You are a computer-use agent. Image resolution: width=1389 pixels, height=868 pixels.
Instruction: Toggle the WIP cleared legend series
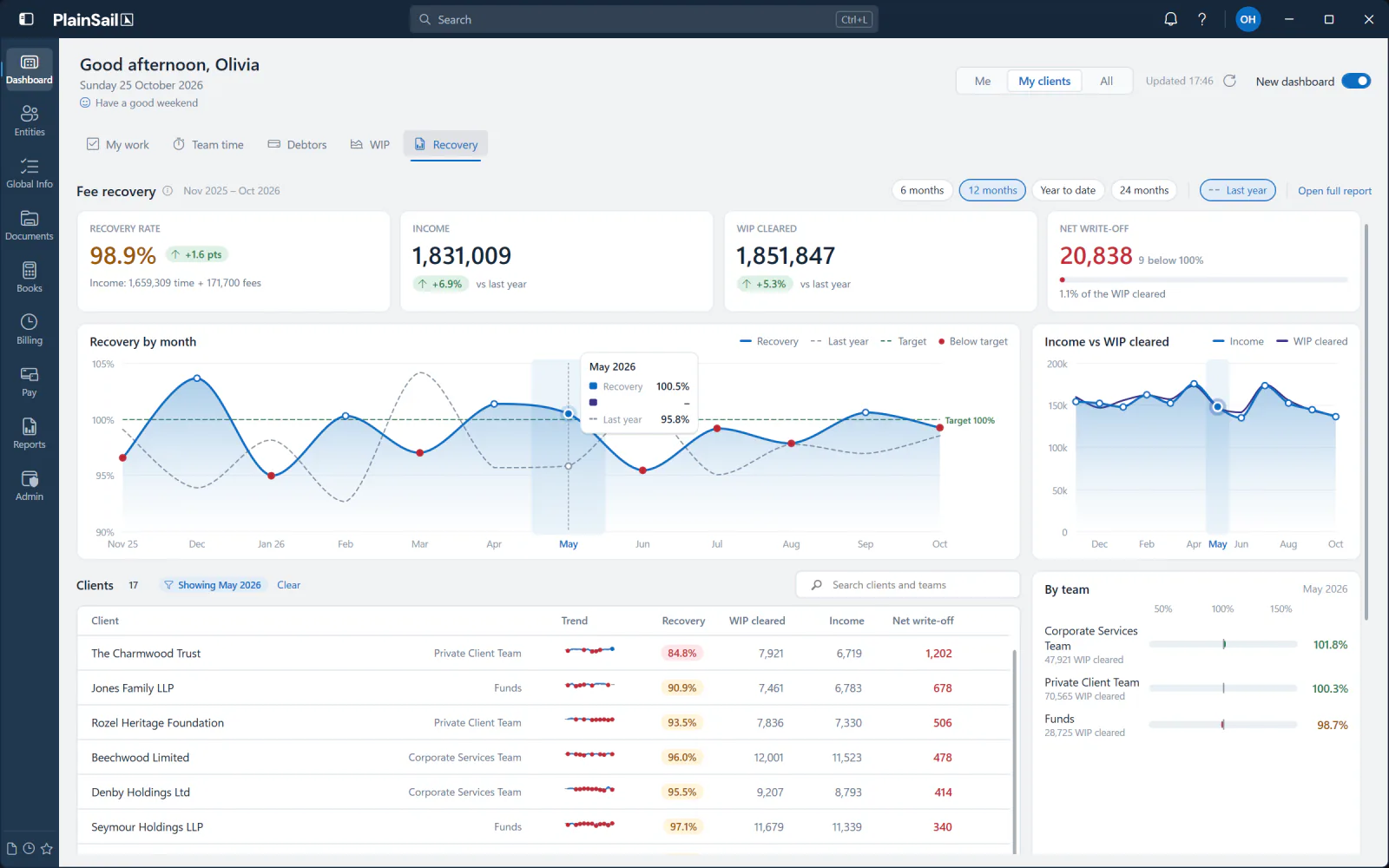1312,341
